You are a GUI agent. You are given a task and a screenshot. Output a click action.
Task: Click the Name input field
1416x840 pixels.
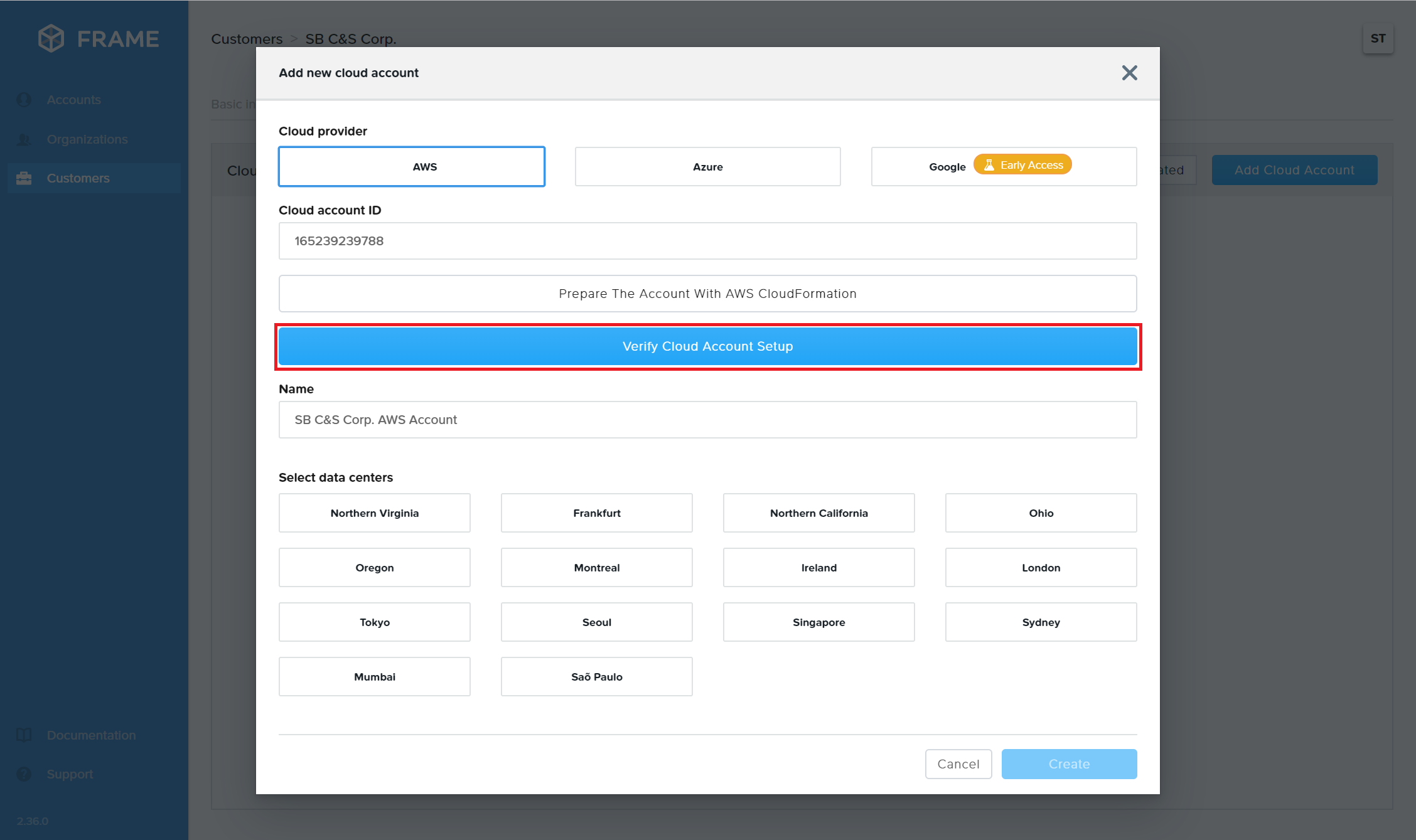(708, 420)
